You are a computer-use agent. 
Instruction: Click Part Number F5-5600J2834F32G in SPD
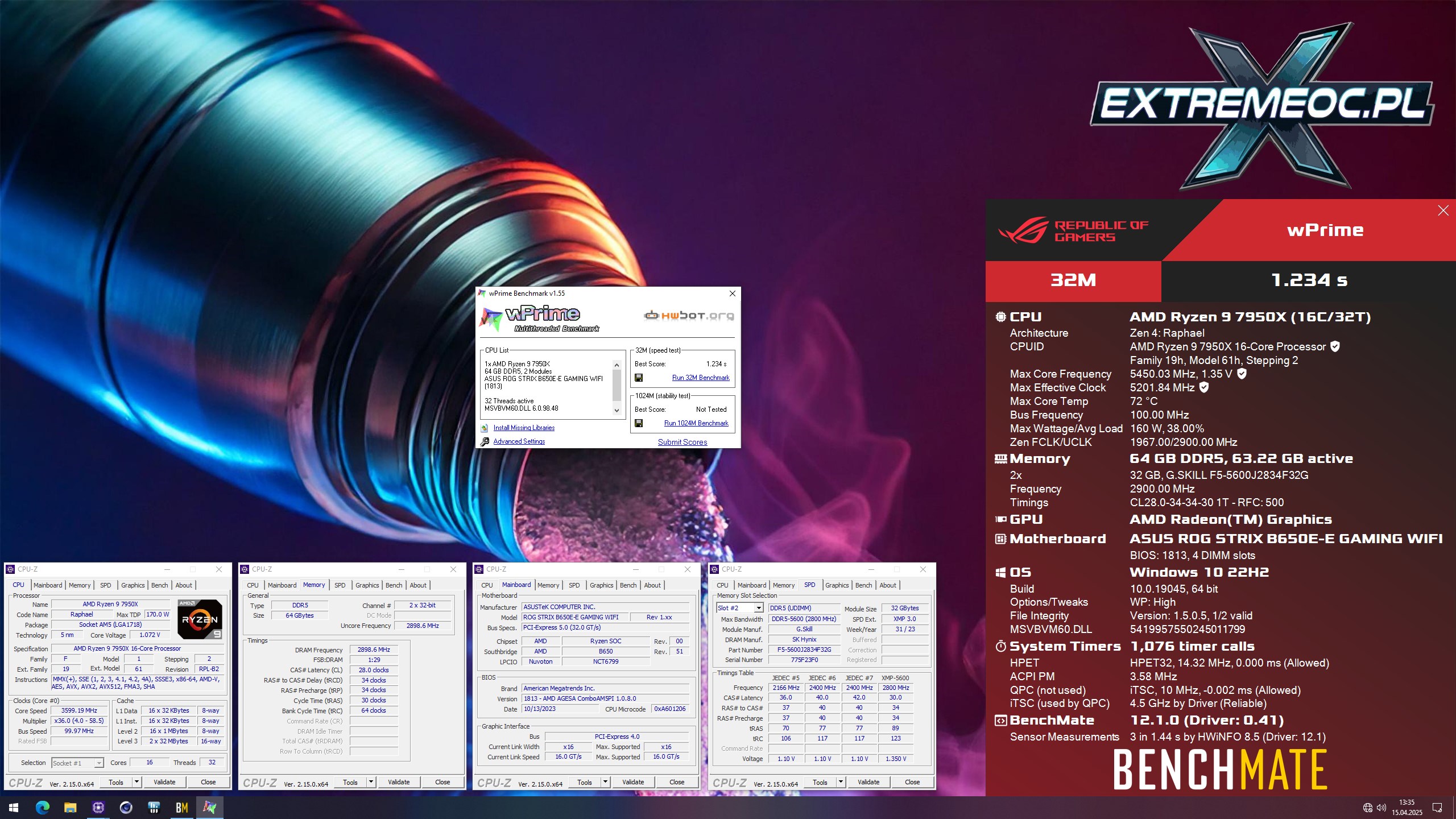[x=804, y=650]
